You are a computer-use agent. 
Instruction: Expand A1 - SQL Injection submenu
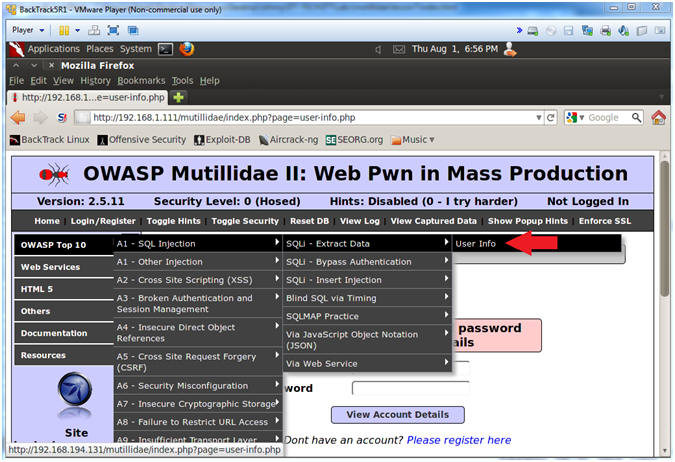[198, 244]
